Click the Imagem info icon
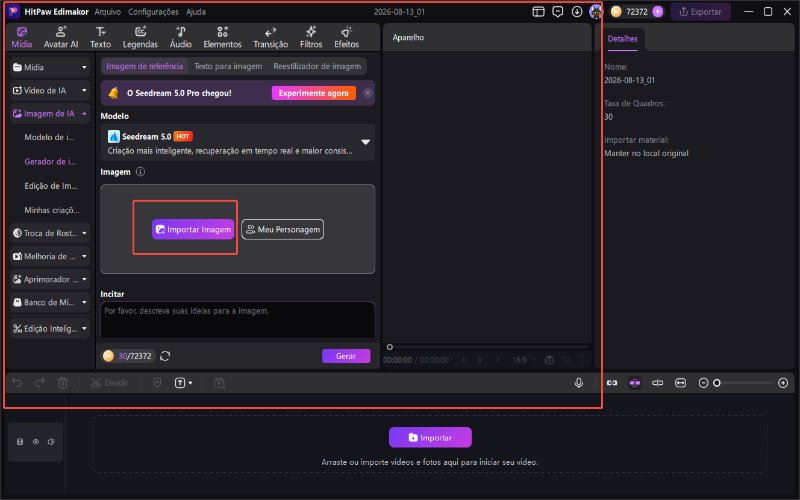800x500 pixels. coord(140,172)
